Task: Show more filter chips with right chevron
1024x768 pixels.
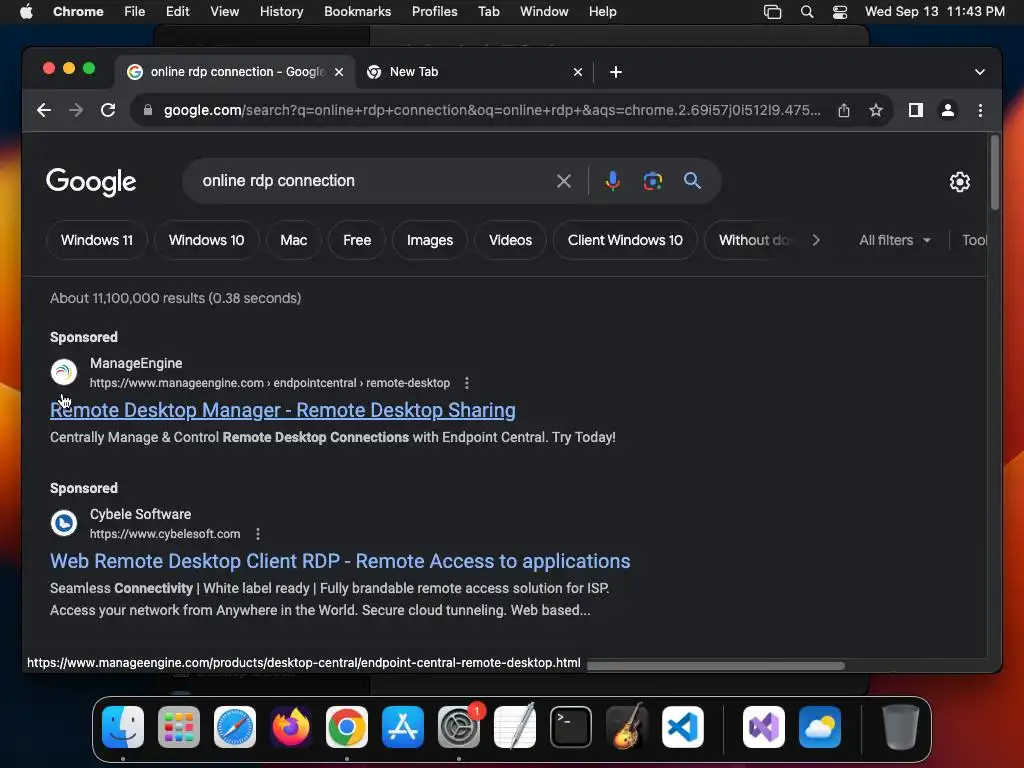Action: click(x=816, y=240)
